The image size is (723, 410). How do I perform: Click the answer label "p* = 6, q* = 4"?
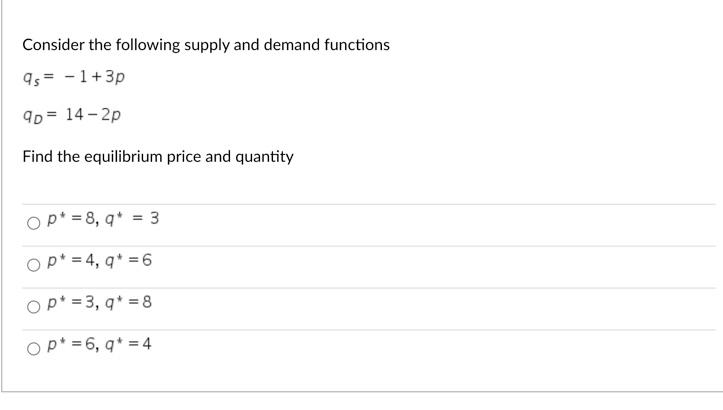click(x=100, y=344)
